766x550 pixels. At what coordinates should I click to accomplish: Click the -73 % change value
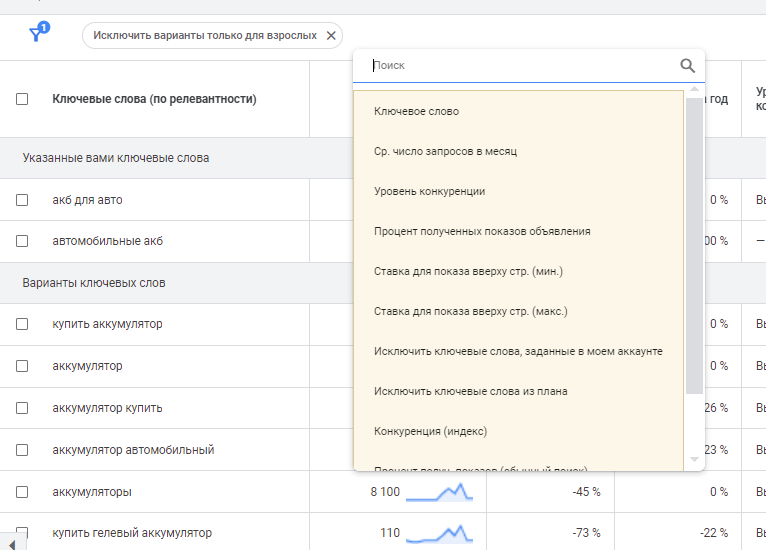(586, 533)
